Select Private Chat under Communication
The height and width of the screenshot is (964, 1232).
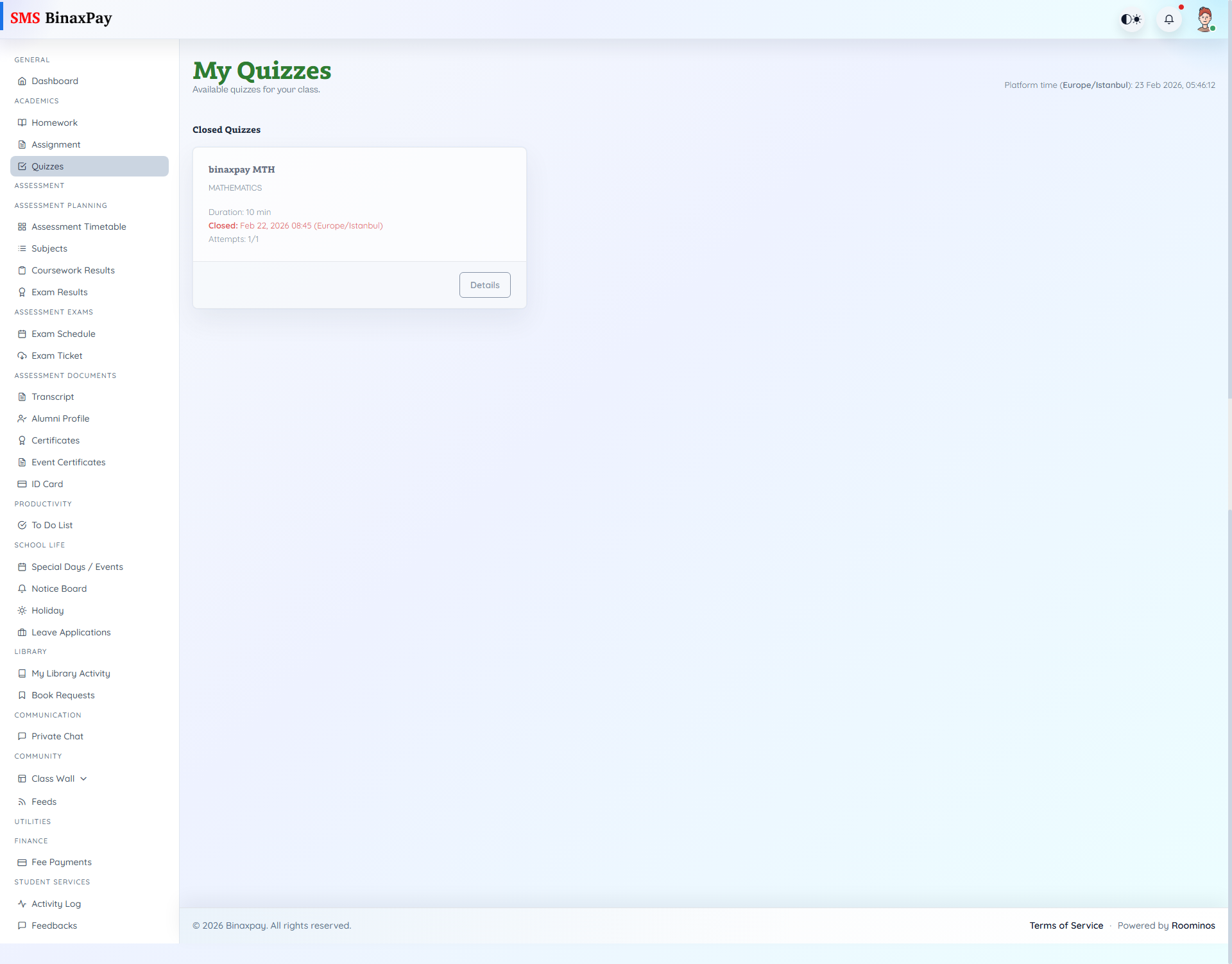click(x=58, y=736)
